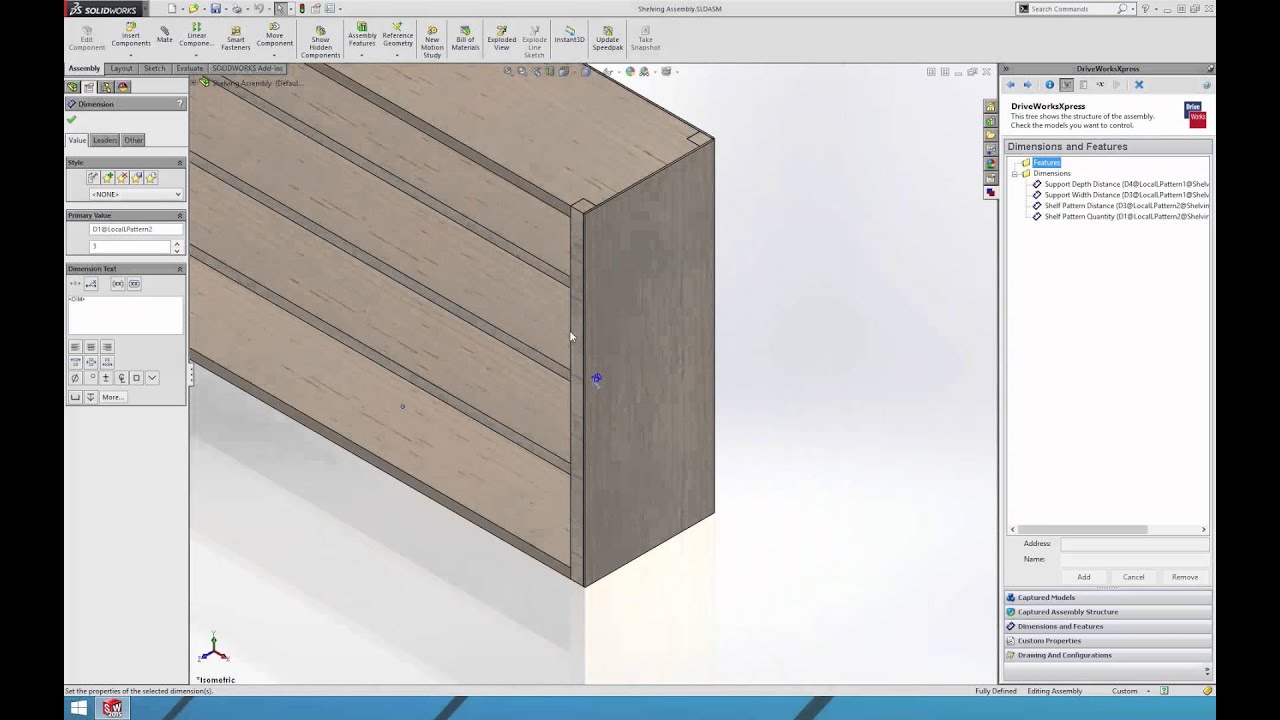The image size is (1280, 720).
Task: Select the Other property tab
Action: coord(133,140)
